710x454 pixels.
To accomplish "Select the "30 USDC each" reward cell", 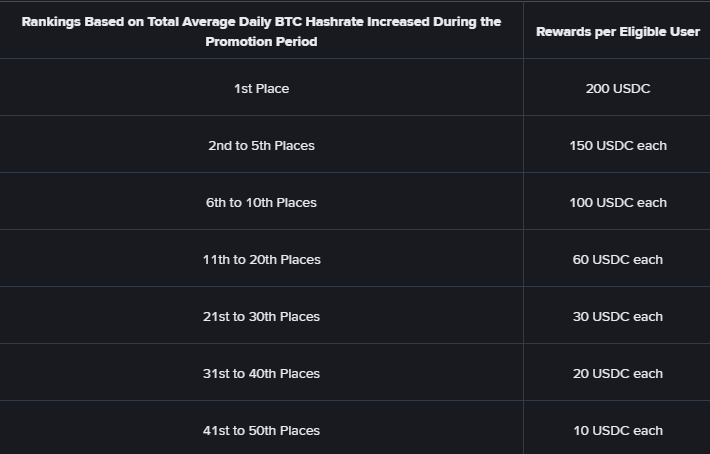I will (617, 317).
